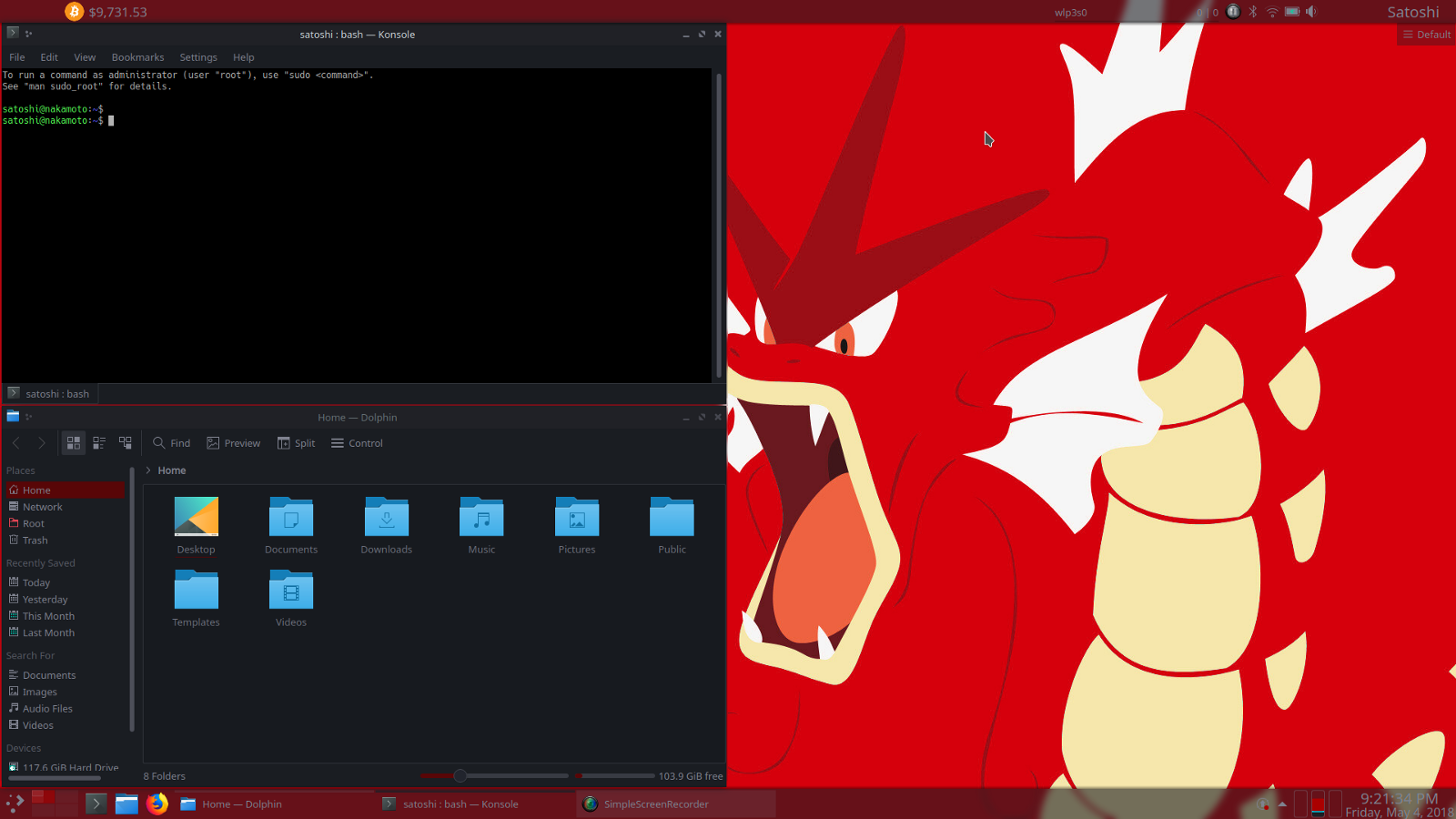Image resolution: width=1456 pixels, height=819 pixels.
Task: Switch Dolphin to Compact view mode
Action: 99,443
